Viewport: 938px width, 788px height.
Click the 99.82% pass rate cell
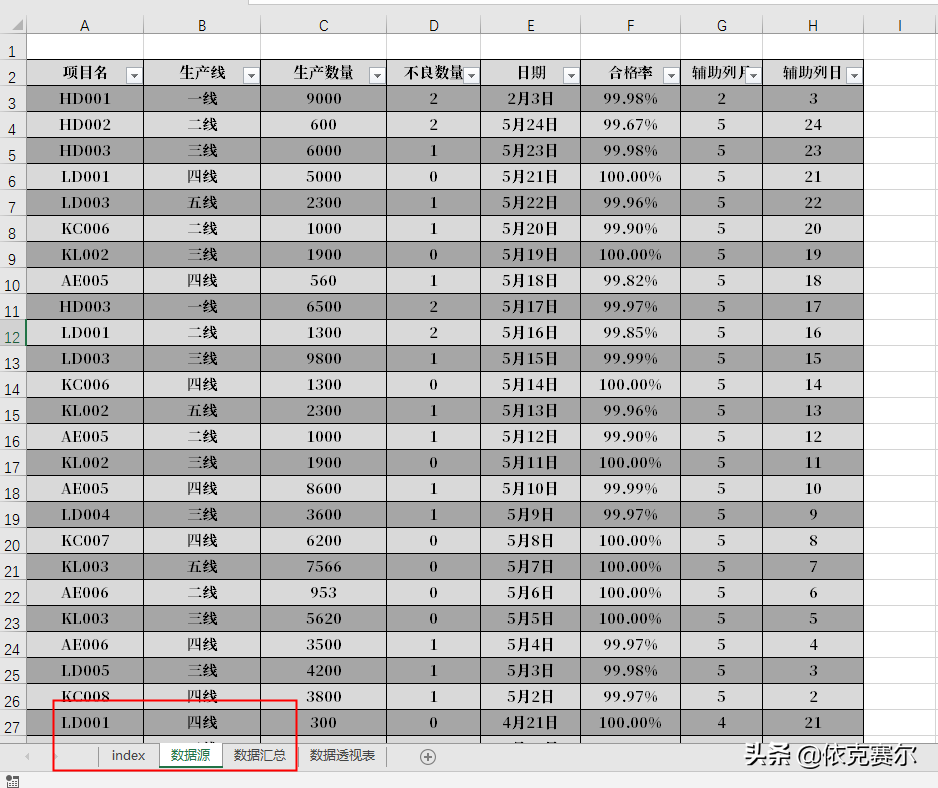[x=631, y=281]
